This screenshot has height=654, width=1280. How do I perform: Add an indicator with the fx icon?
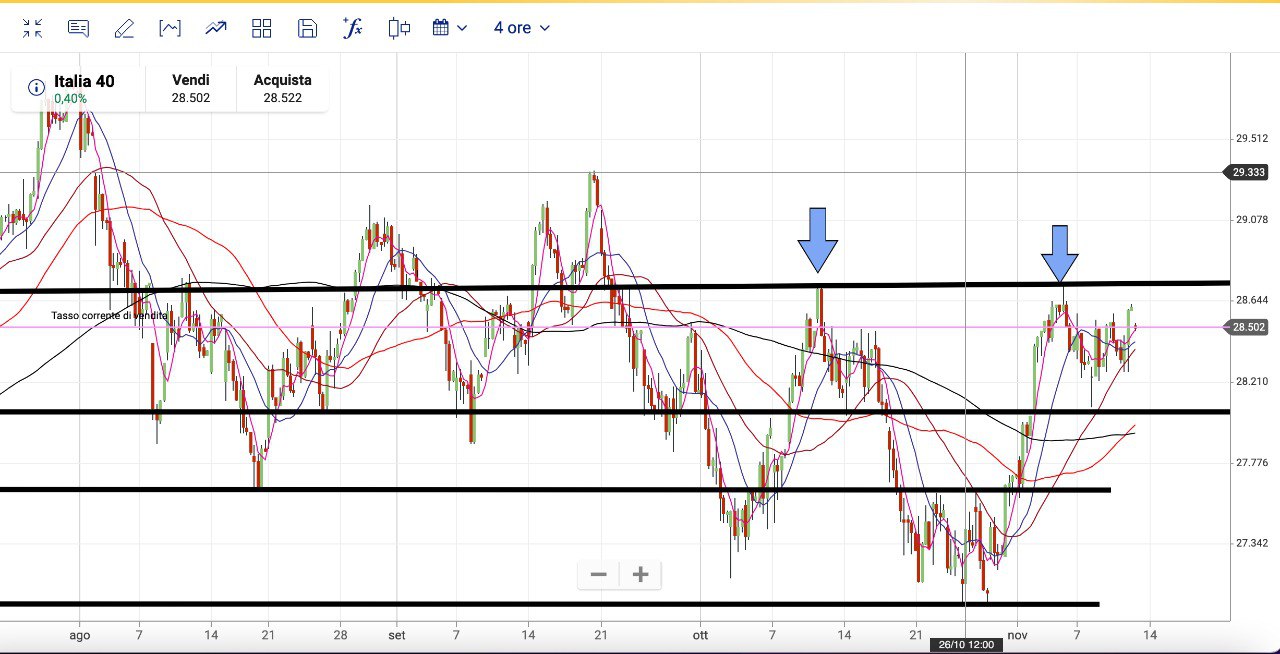(x=353, y=28)
